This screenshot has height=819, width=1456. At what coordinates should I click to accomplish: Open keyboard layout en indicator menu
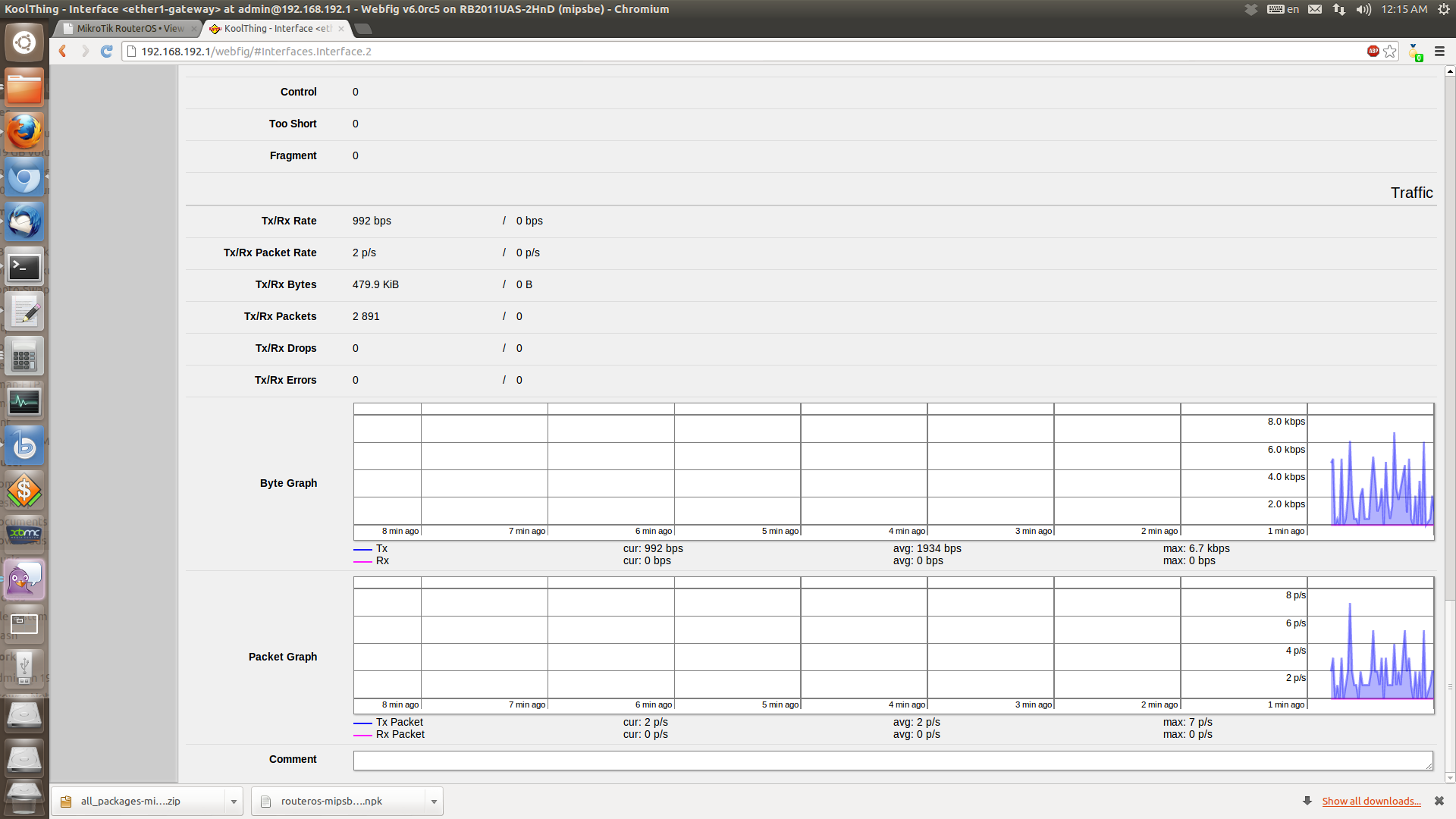pyautogui.click(x=1283, y=9)
